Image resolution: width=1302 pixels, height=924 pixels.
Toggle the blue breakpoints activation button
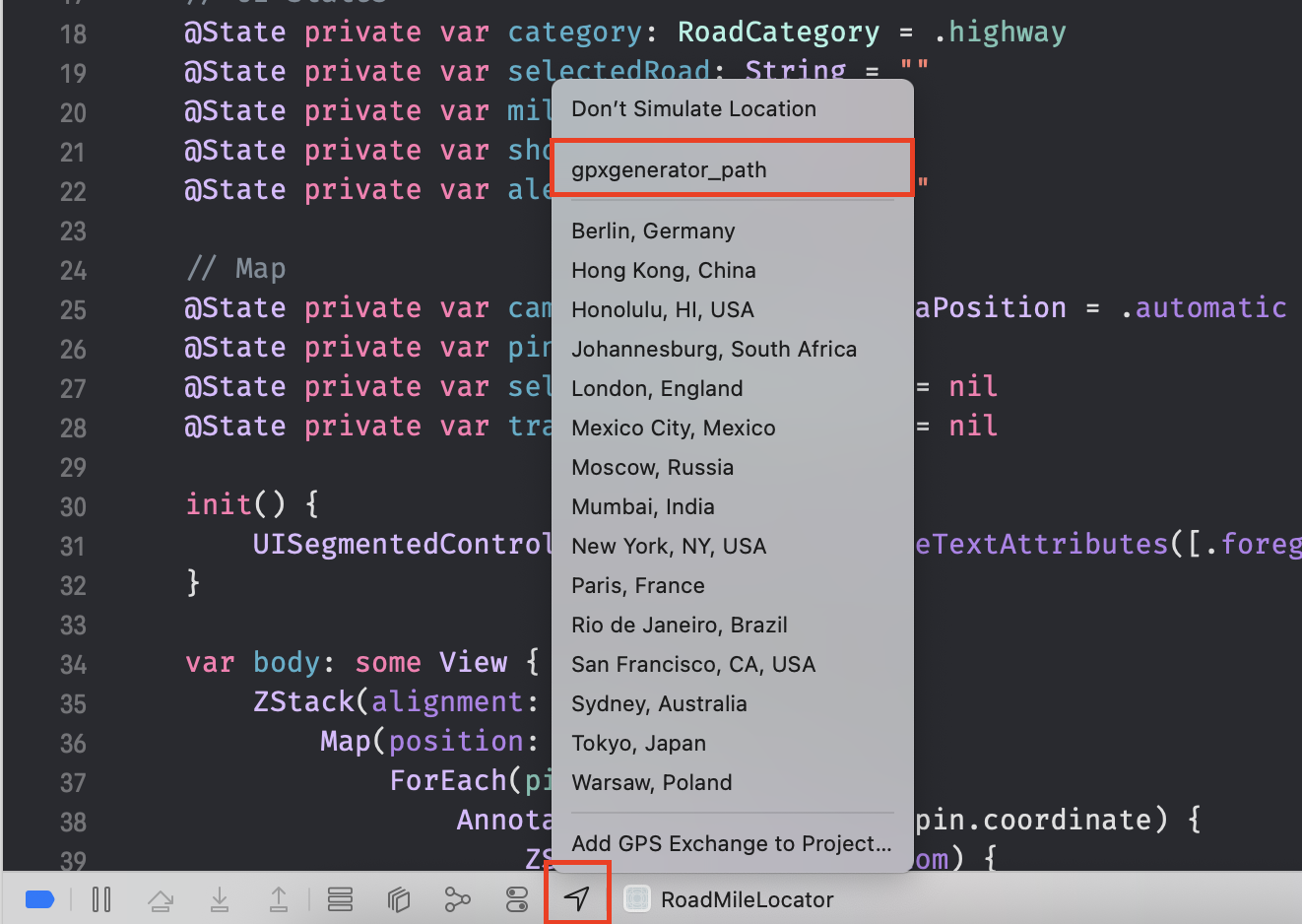(x=39, y=899)
